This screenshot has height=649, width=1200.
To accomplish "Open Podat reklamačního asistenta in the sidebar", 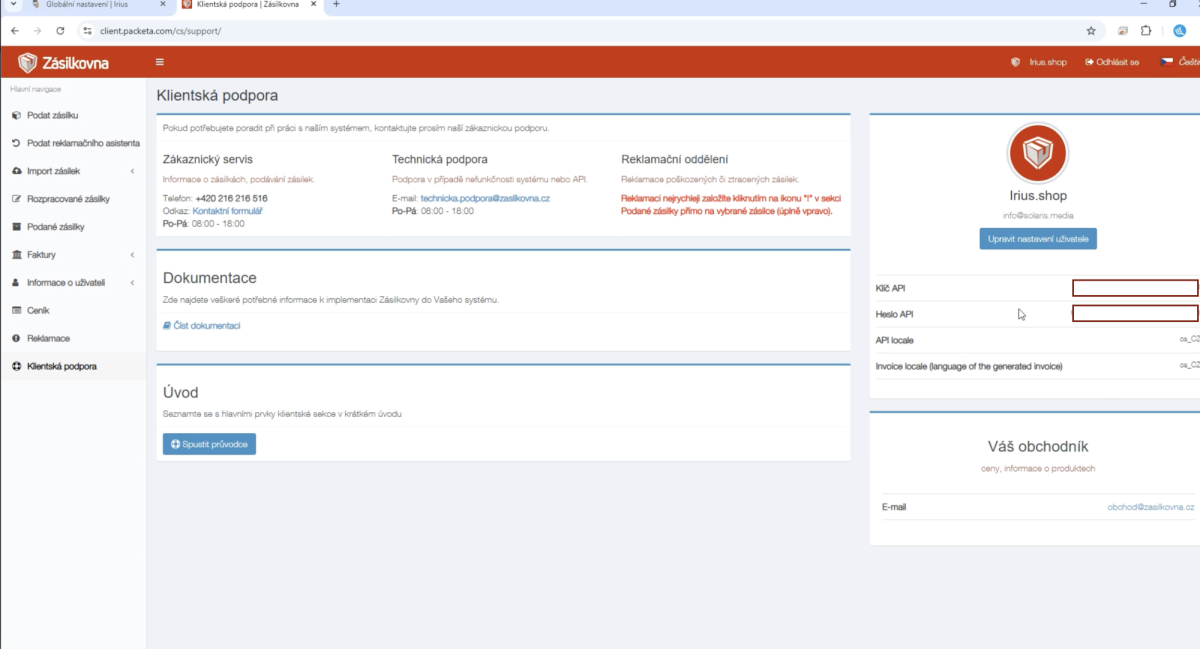I will tap(83, 143).
